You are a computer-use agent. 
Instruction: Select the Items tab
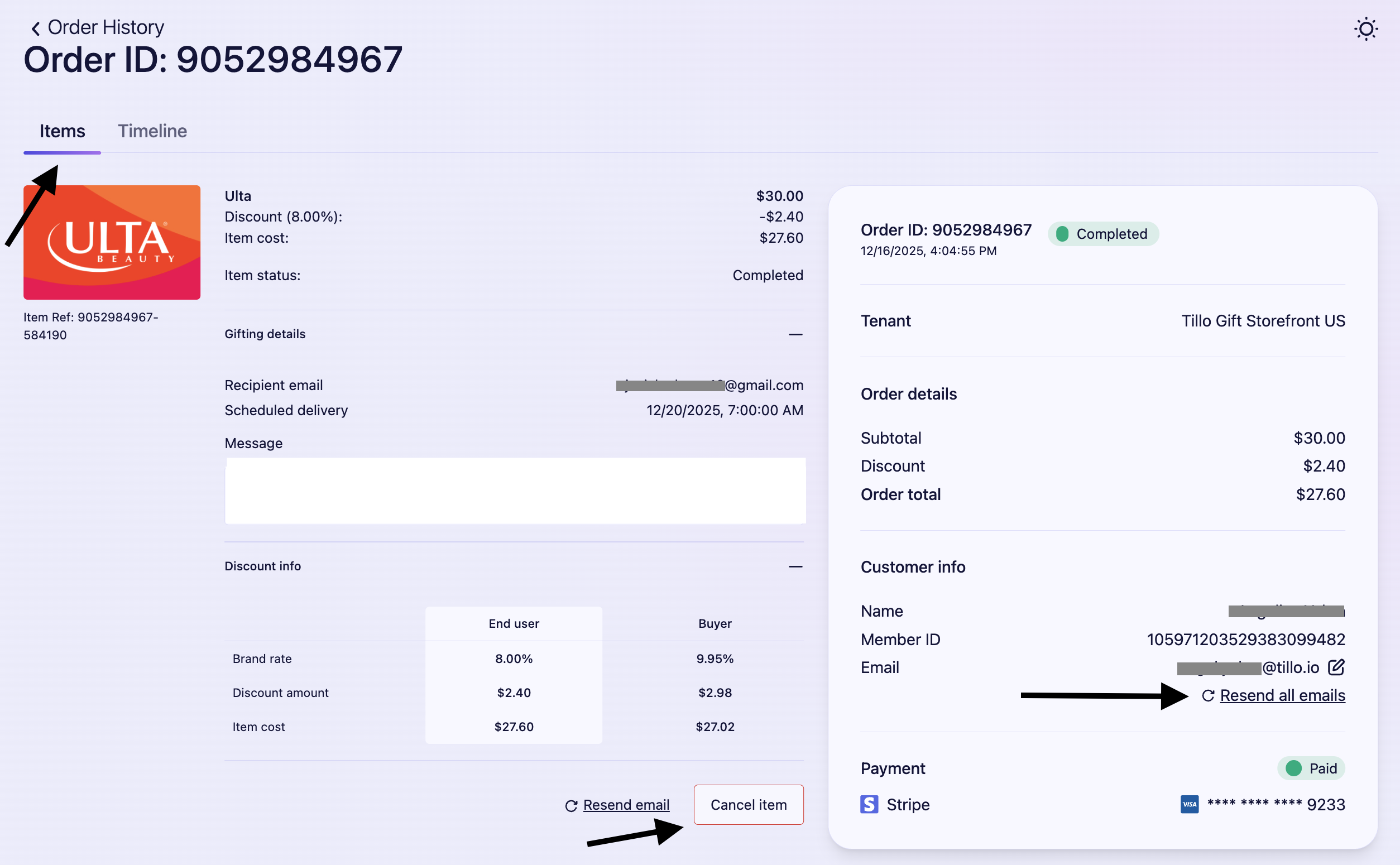(x=62, y=131)
